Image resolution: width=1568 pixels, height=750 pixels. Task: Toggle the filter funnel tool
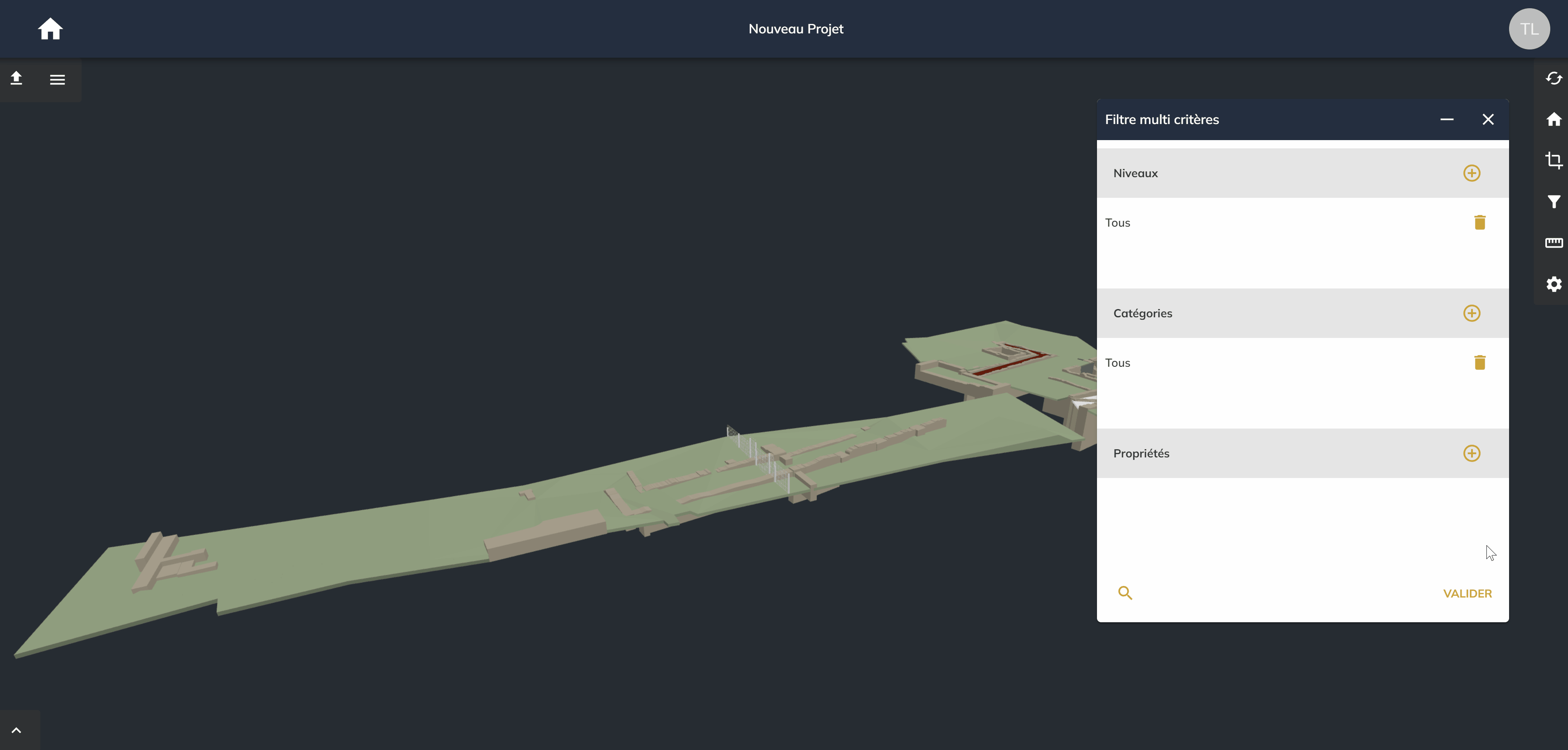click(x=1554, y=202)
